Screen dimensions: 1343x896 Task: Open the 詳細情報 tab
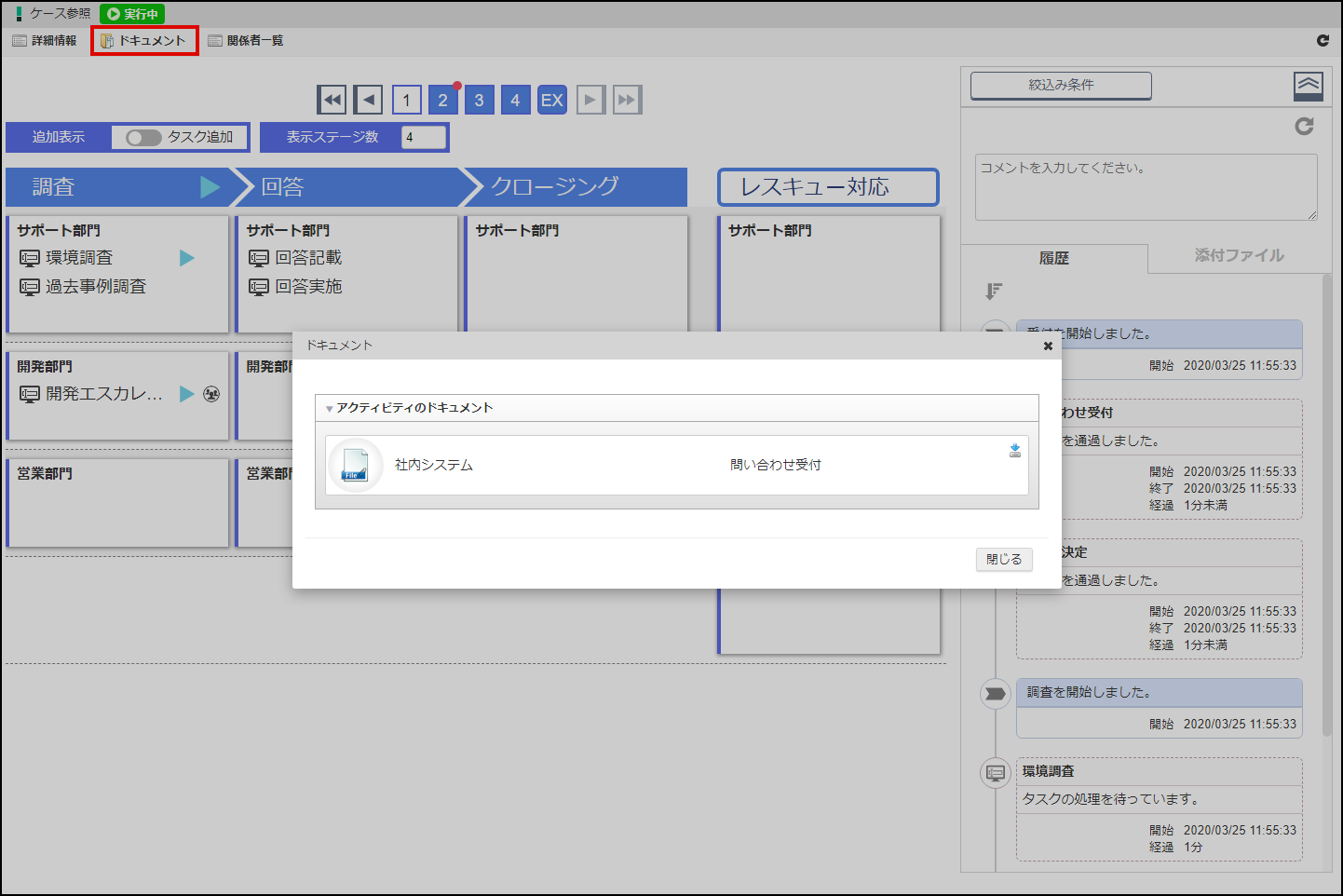[45, 41]
